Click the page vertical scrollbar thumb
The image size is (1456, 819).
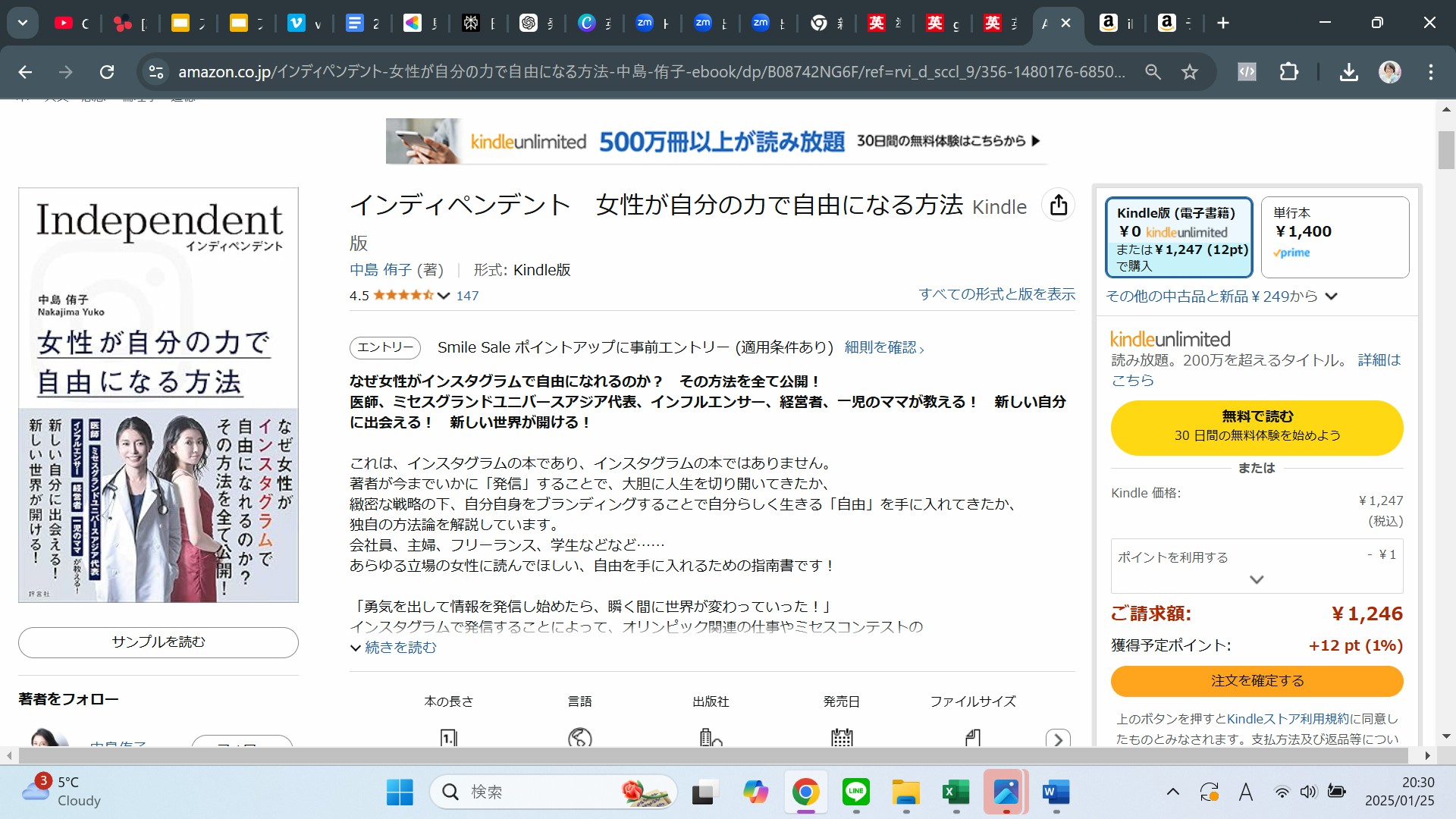pos(1446,150)
